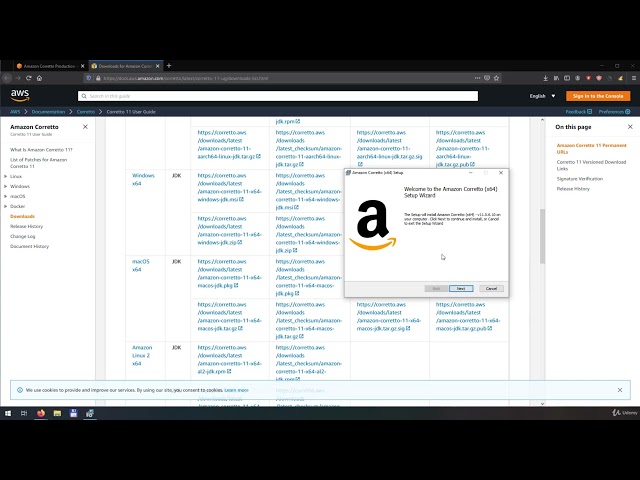The height and width of the screenshot is (480, 640).
Task: Click the browser back arrow
Action: (7, 78)
